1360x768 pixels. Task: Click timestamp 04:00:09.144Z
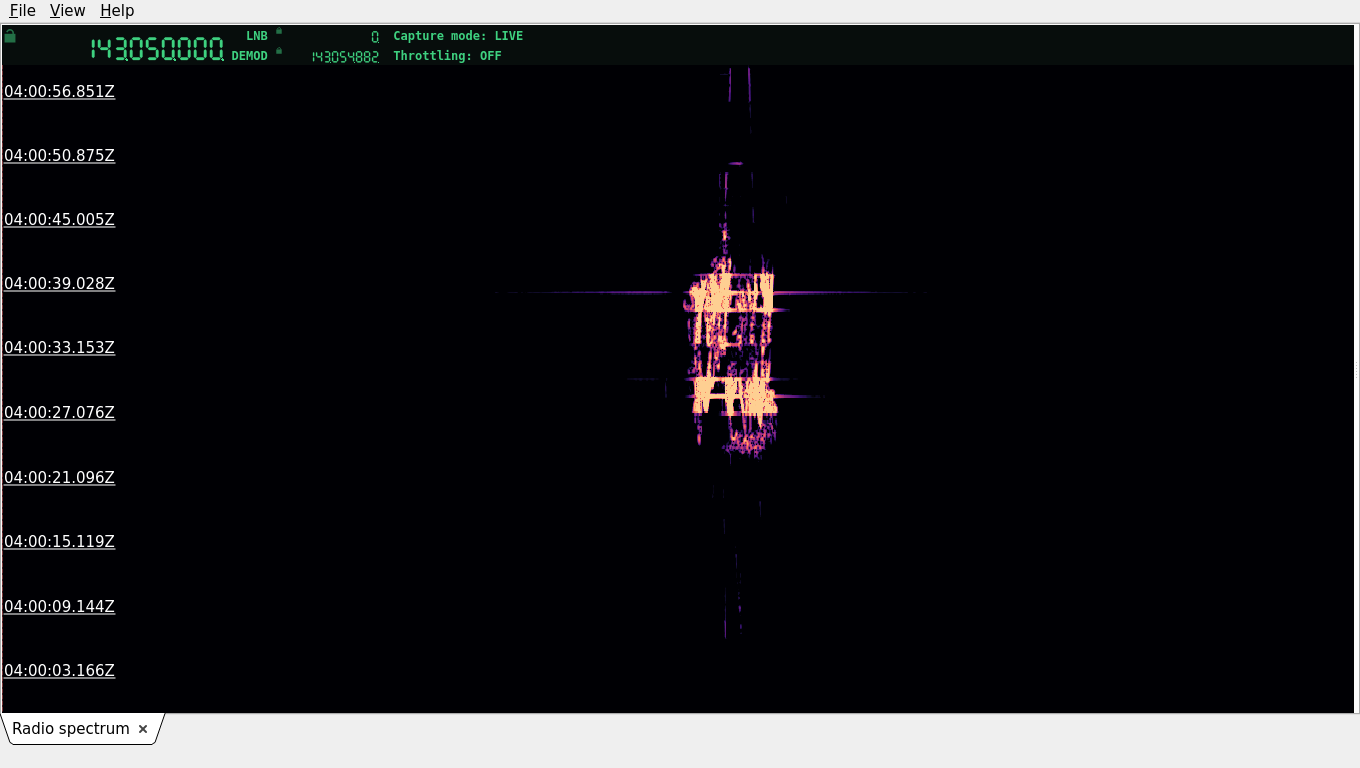pos(59,607)
